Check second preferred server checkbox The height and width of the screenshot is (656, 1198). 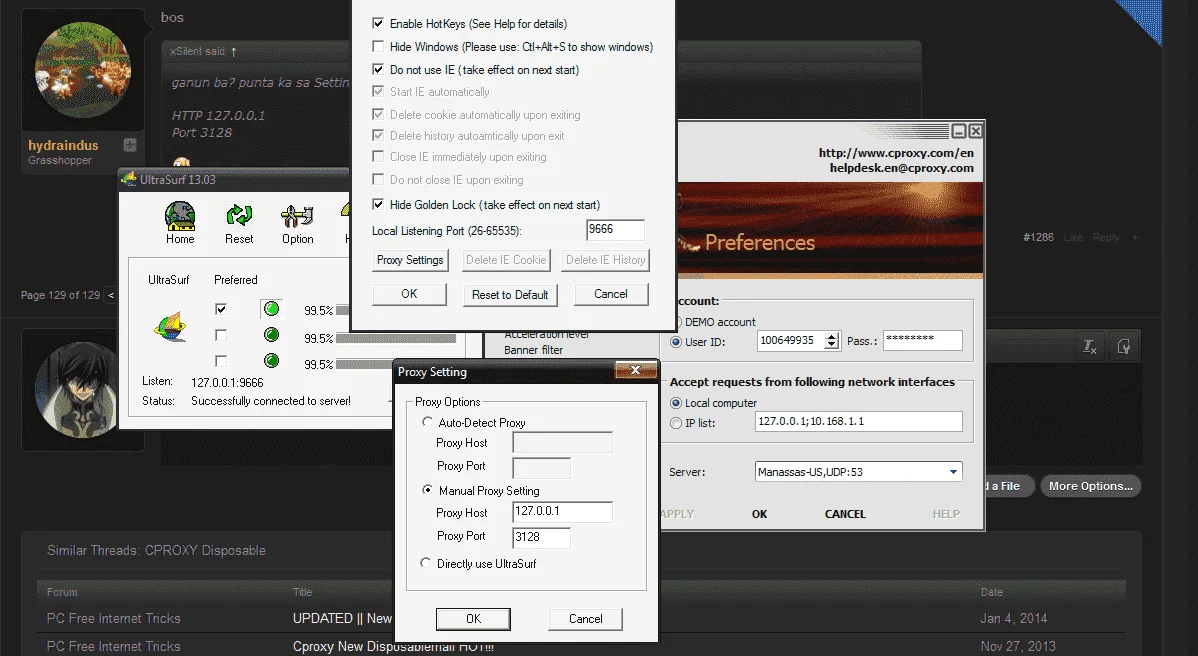(x=221, y=335)
